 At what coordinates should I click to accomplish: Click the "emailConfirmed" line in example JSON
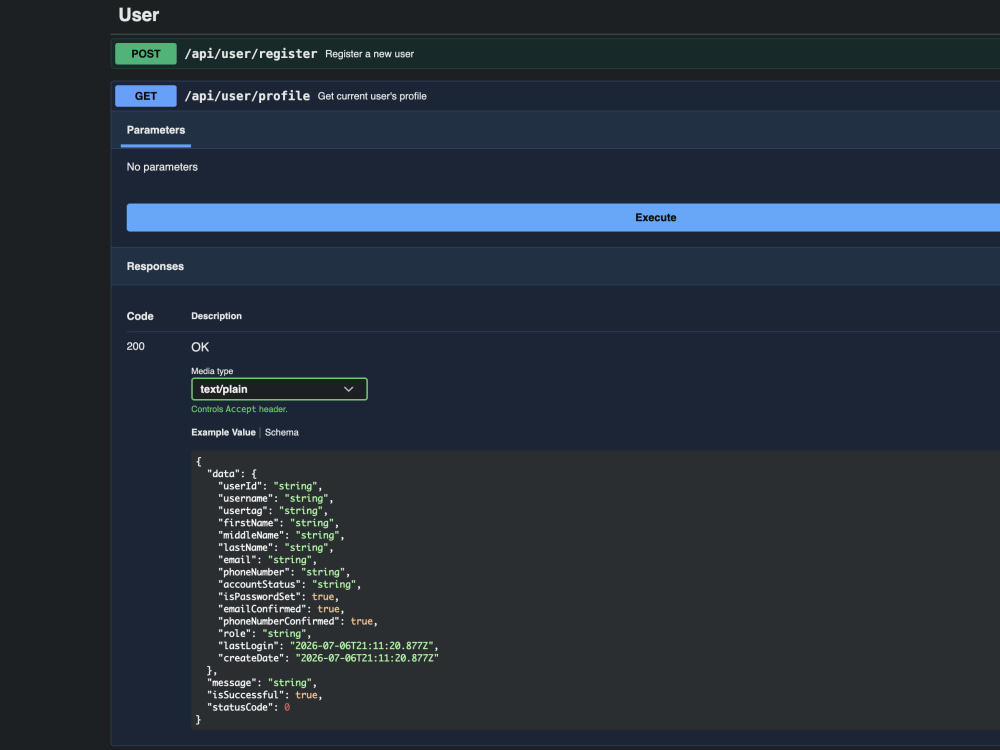point(281,609)
